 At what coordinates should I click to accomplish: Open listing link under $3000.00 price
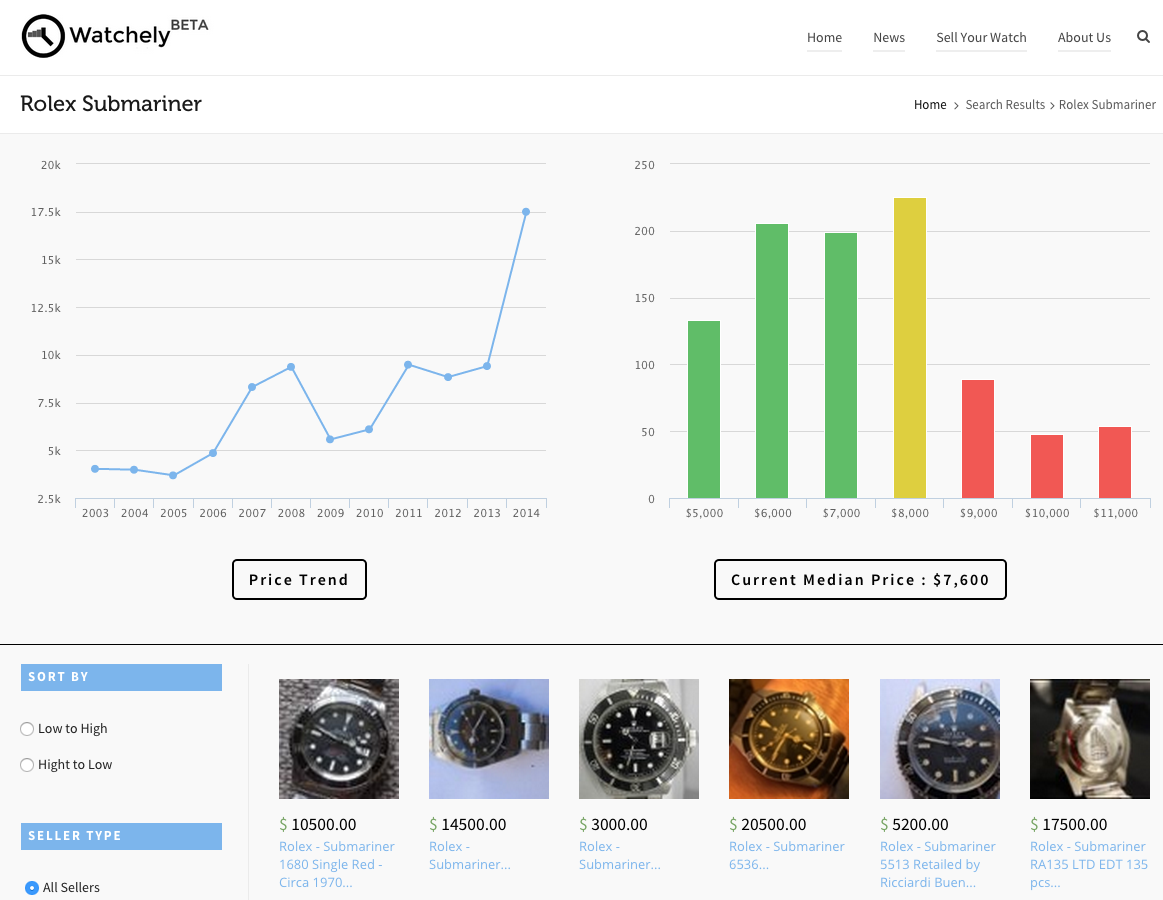[x=619, y=855]
